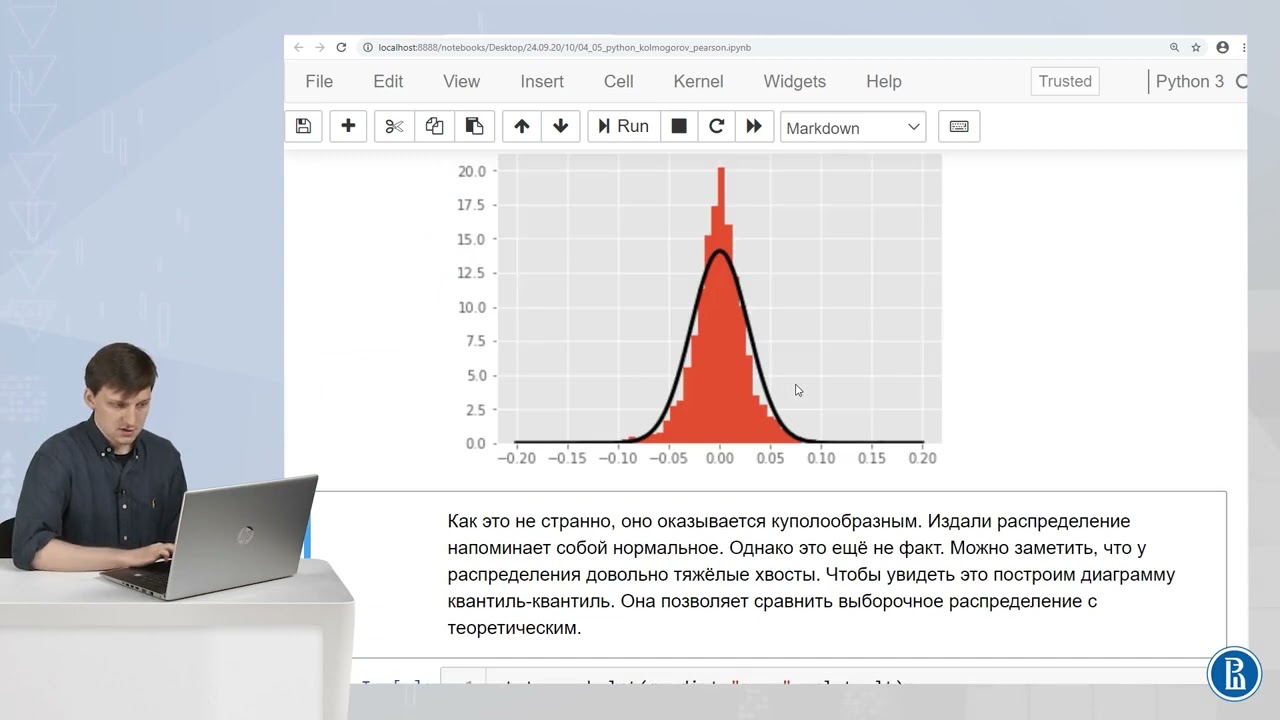Open the Cell menu
Screen dimensions: 1280x720
pos(619,81)
